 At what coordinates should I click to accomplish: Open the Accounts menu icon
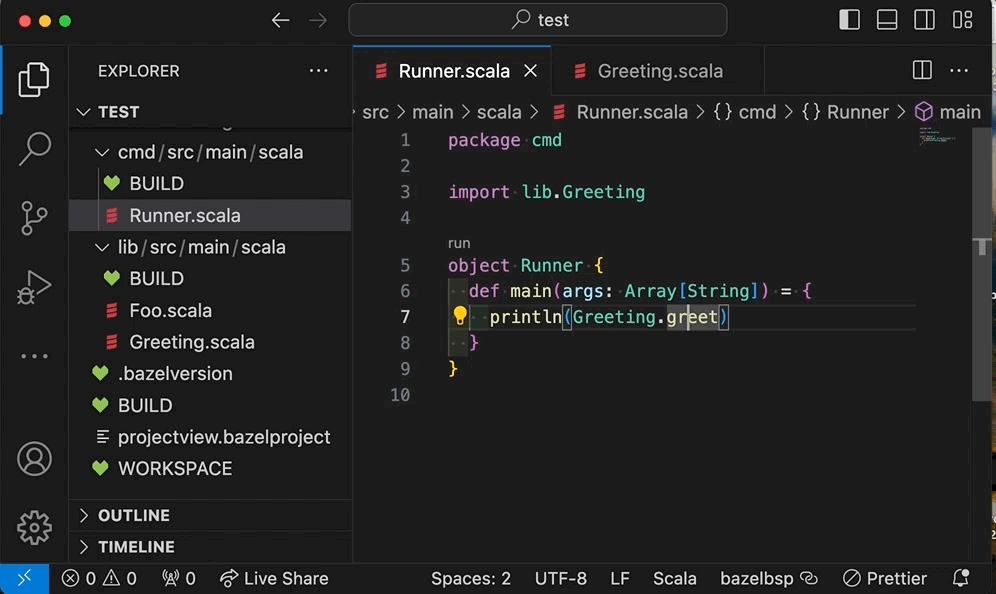pos(34,459)
